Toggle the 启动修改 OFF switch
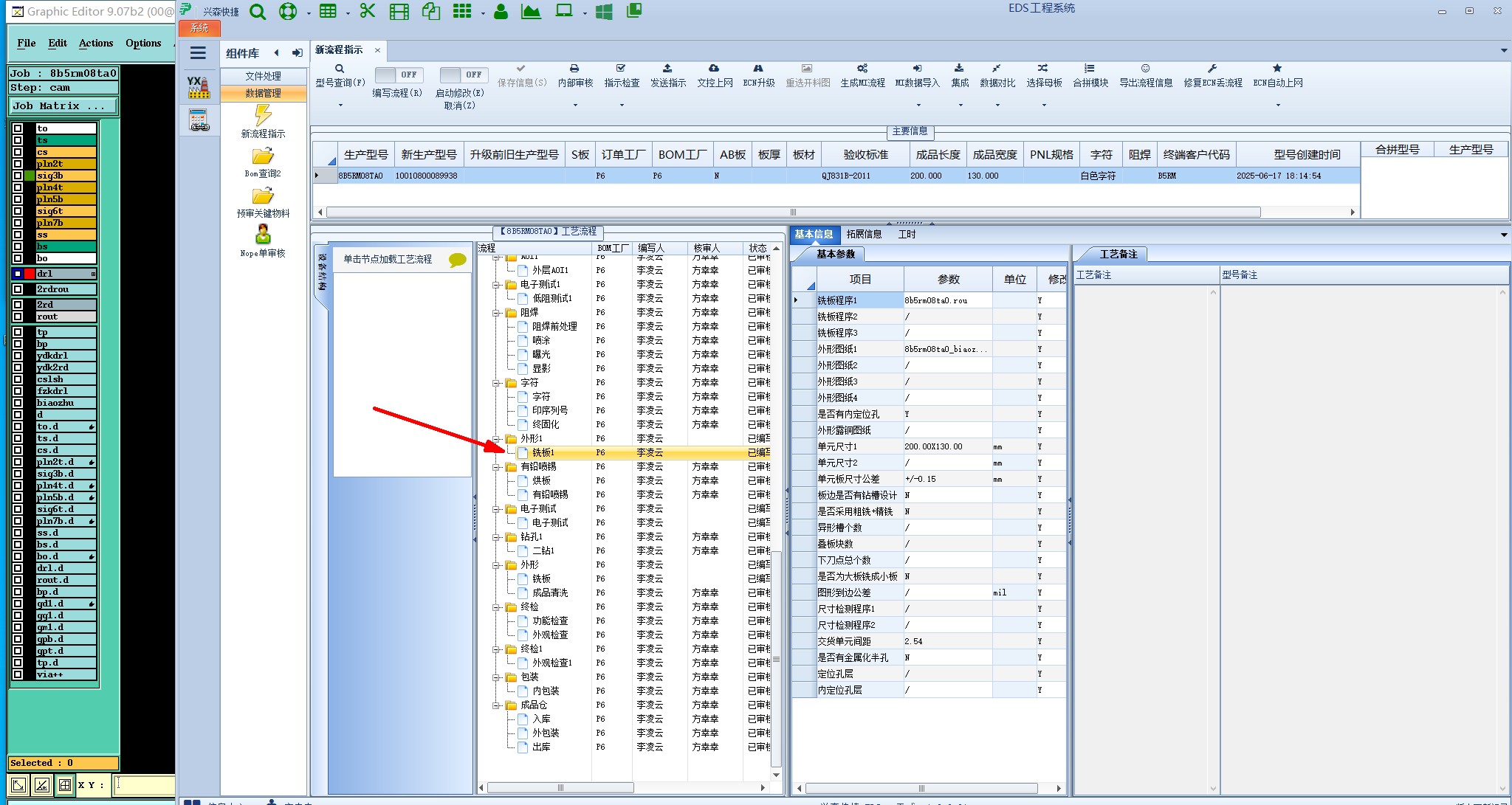This screenshot has height=805, width=1512. (x=464, y=75)
